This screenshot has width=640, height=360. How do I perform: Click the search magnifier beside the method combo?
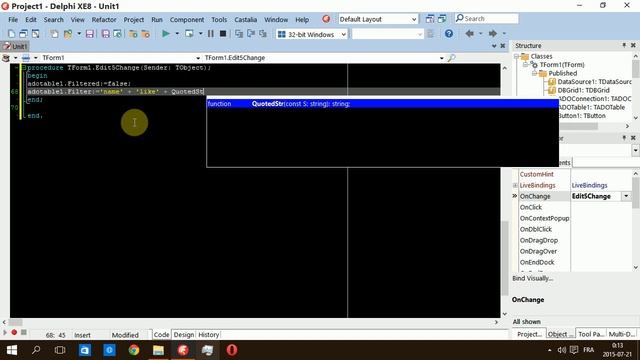(451, 58)
